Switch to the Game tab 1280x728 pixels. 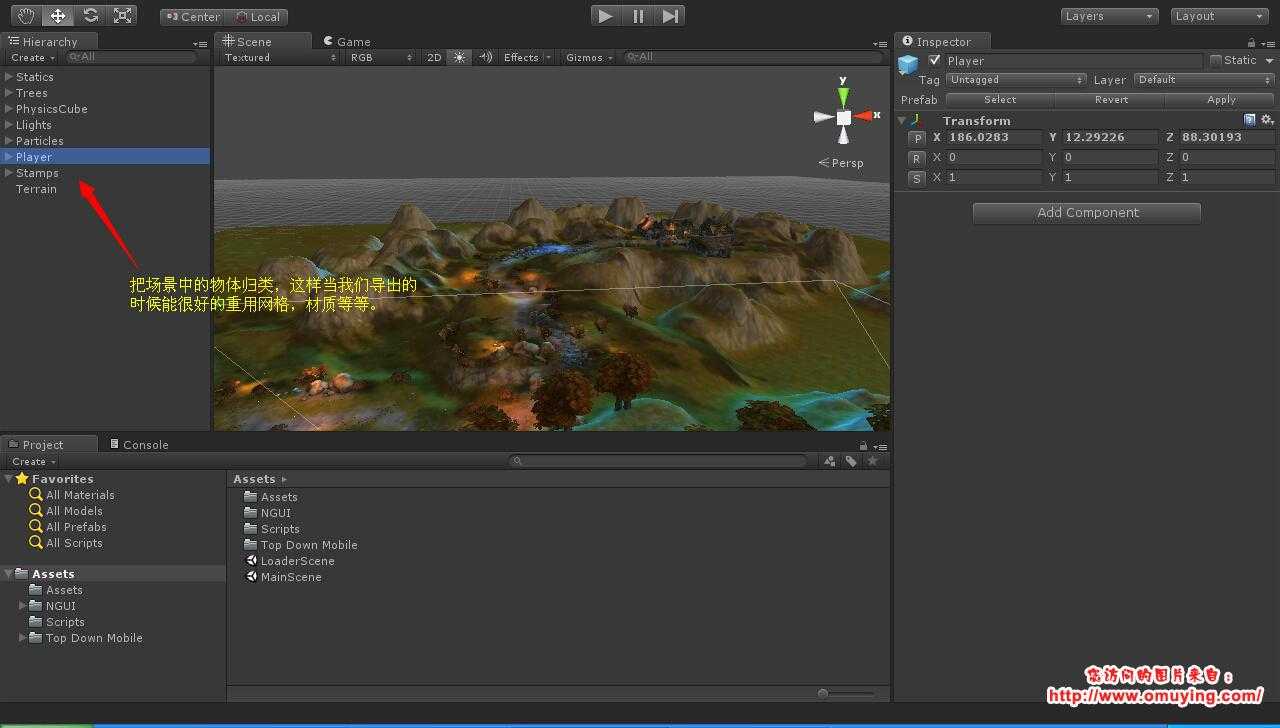click(347, 41)
